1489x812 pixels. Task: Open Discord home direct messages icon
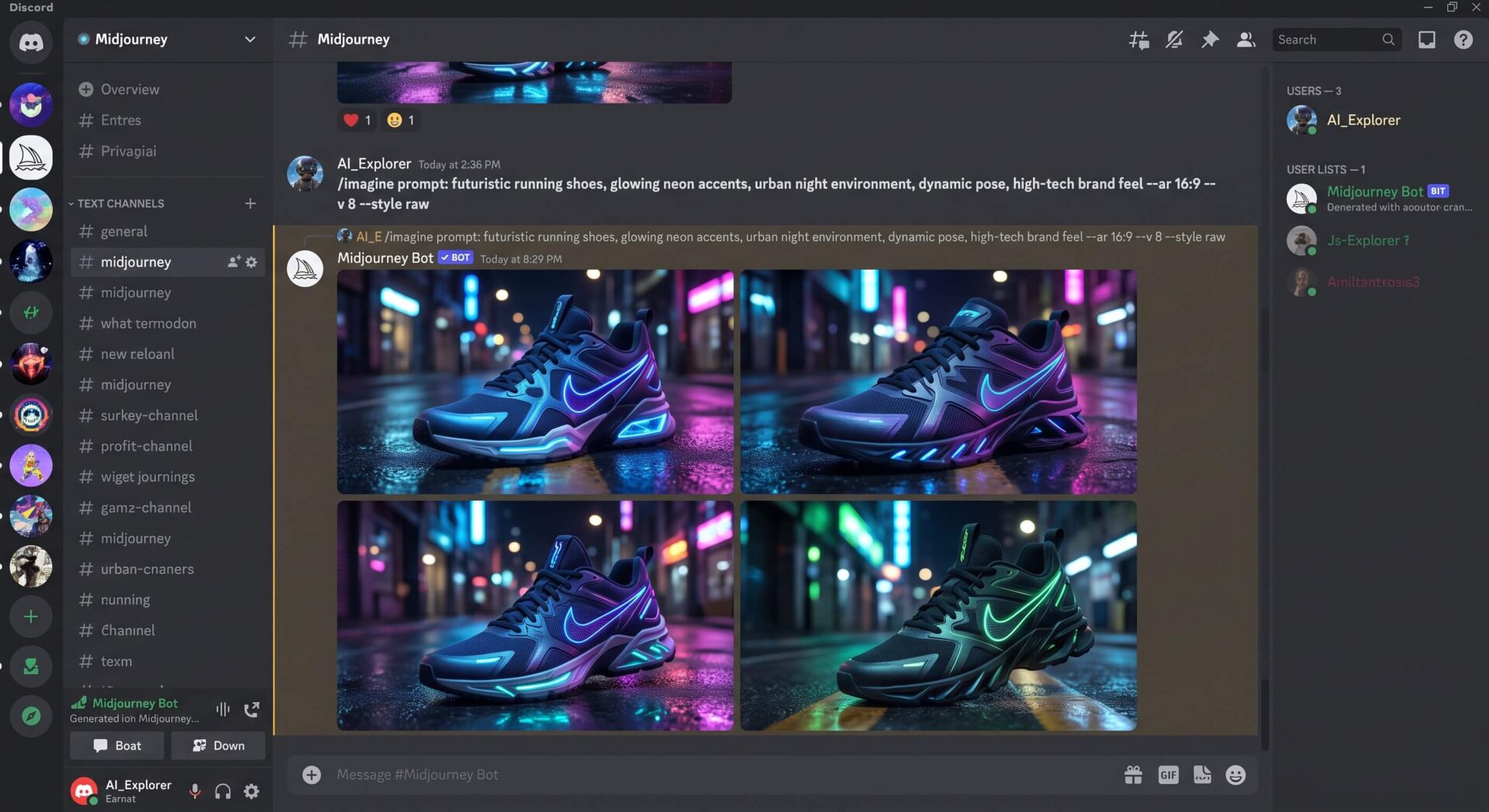tap(31, 42)
